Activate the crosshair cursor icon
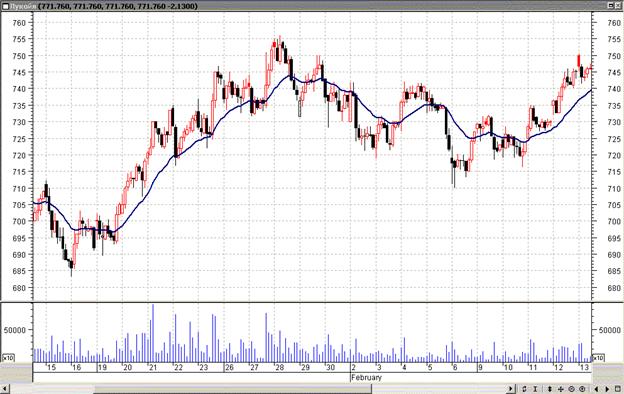 561,389
